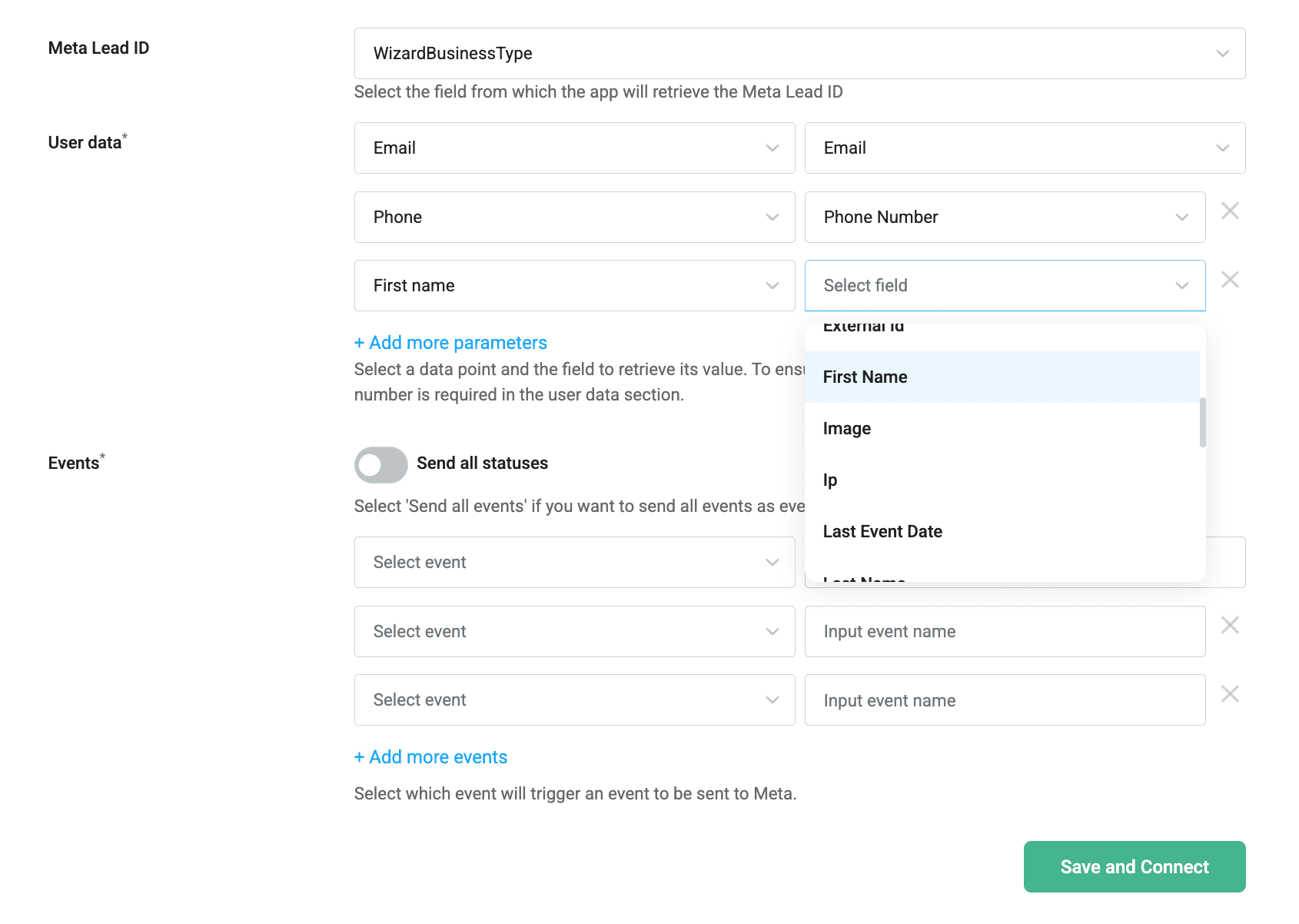Image resolution: width=1299 pixels, height=924 pixels.
Task: Toggle Send all statuses switch
Action: click(x=380, y=464)
